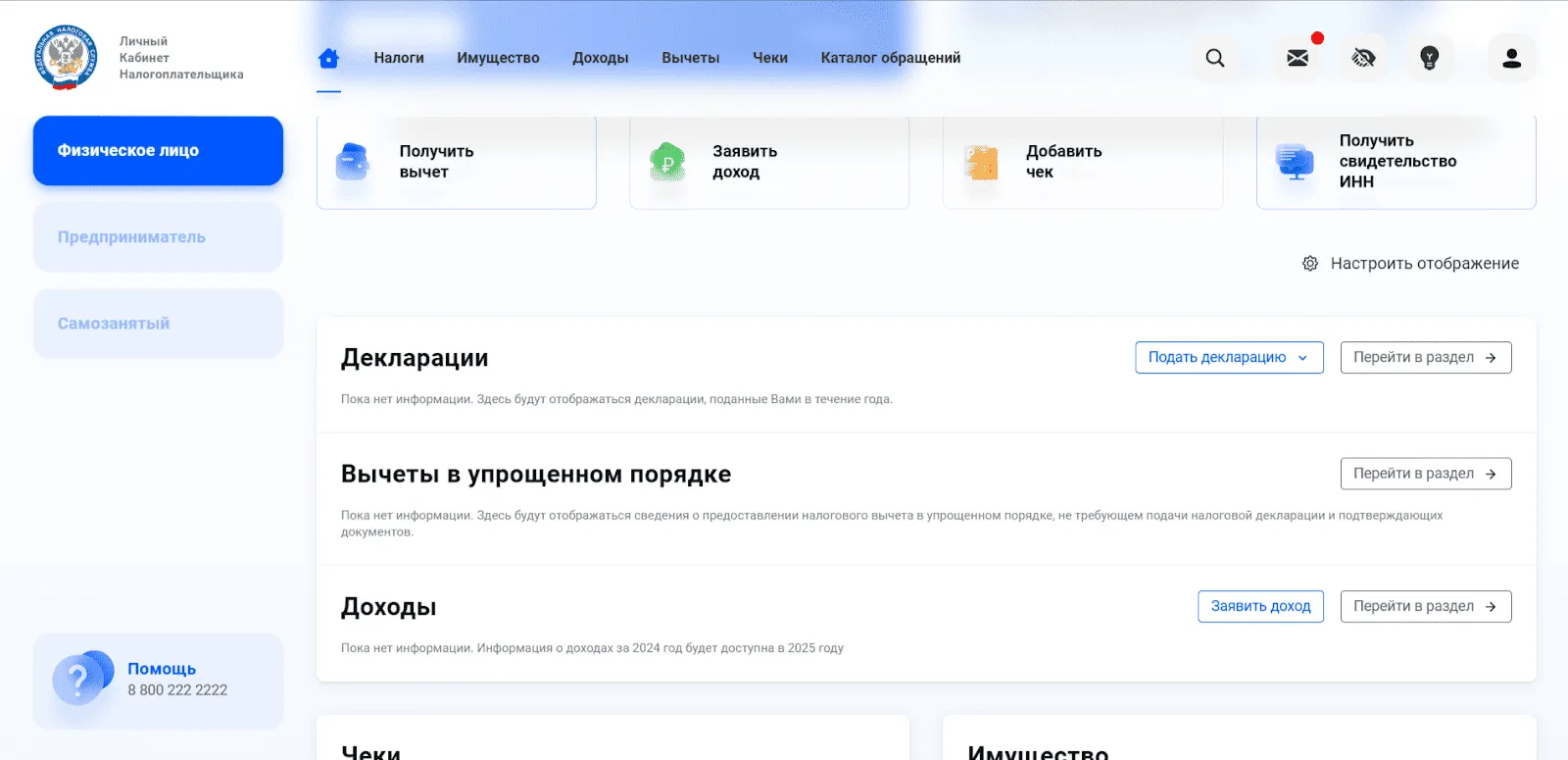This screenshot has width=1568, height=760.
Task: Open the Вычеты menu item
Action: coord(690,58)
